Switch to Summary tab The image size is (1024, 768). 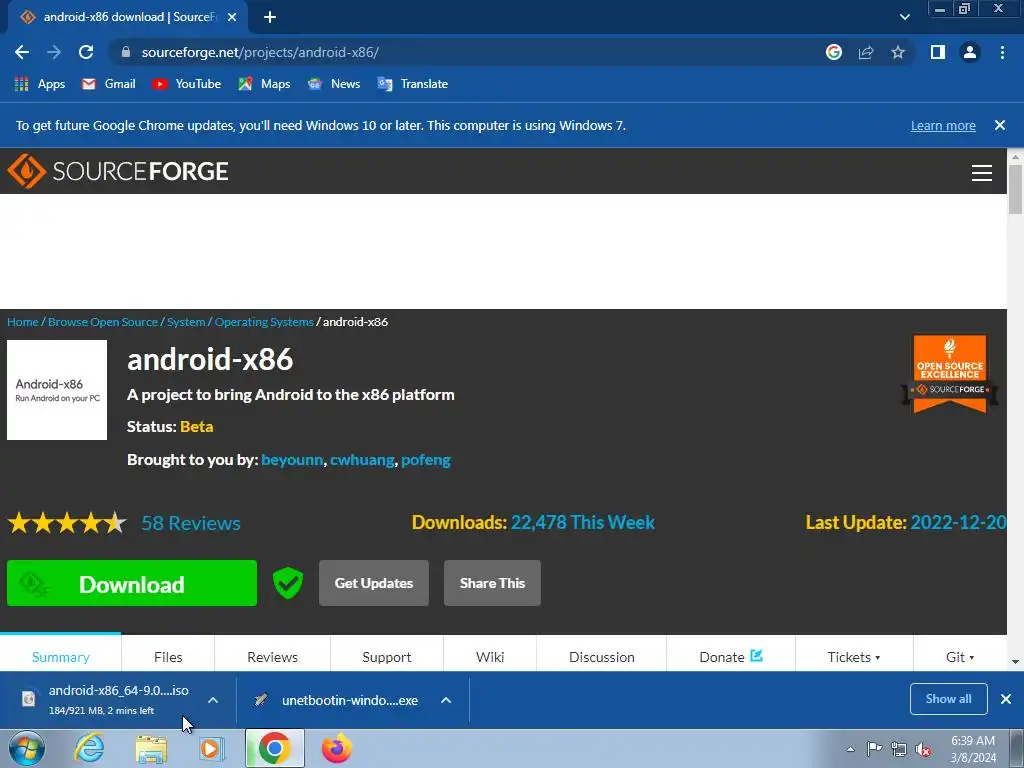click(x=61, y=656)
